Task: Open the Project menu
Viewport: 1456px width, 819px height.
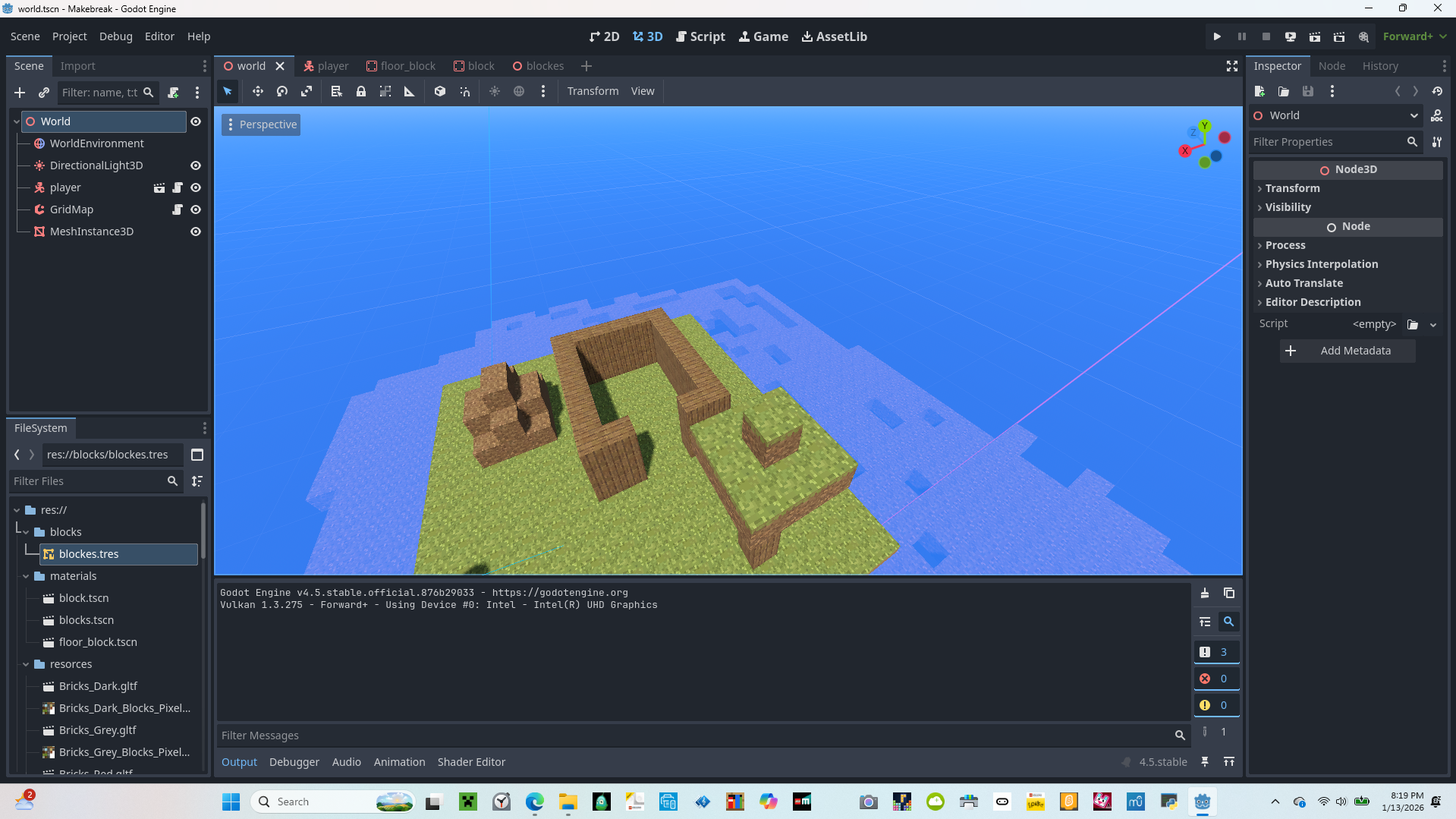Action: click(69, 36)
